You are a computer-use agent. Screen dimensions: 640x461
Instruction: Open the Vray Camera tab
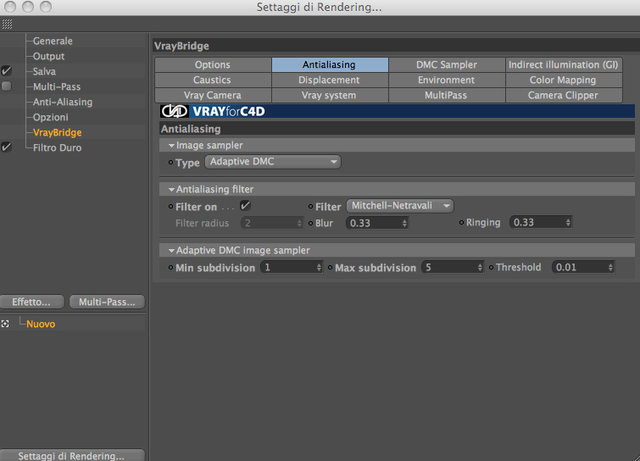click(x=213, y=95)
